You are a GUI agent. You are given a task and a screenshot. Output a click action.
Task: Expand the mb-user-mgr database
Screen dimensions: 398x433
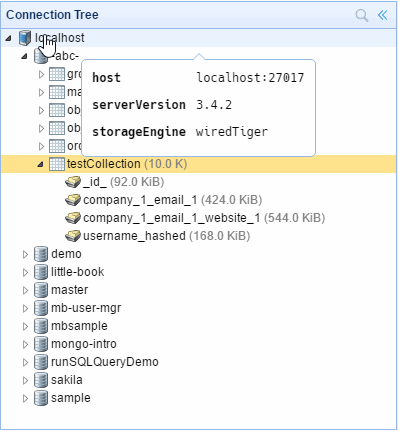25,308
